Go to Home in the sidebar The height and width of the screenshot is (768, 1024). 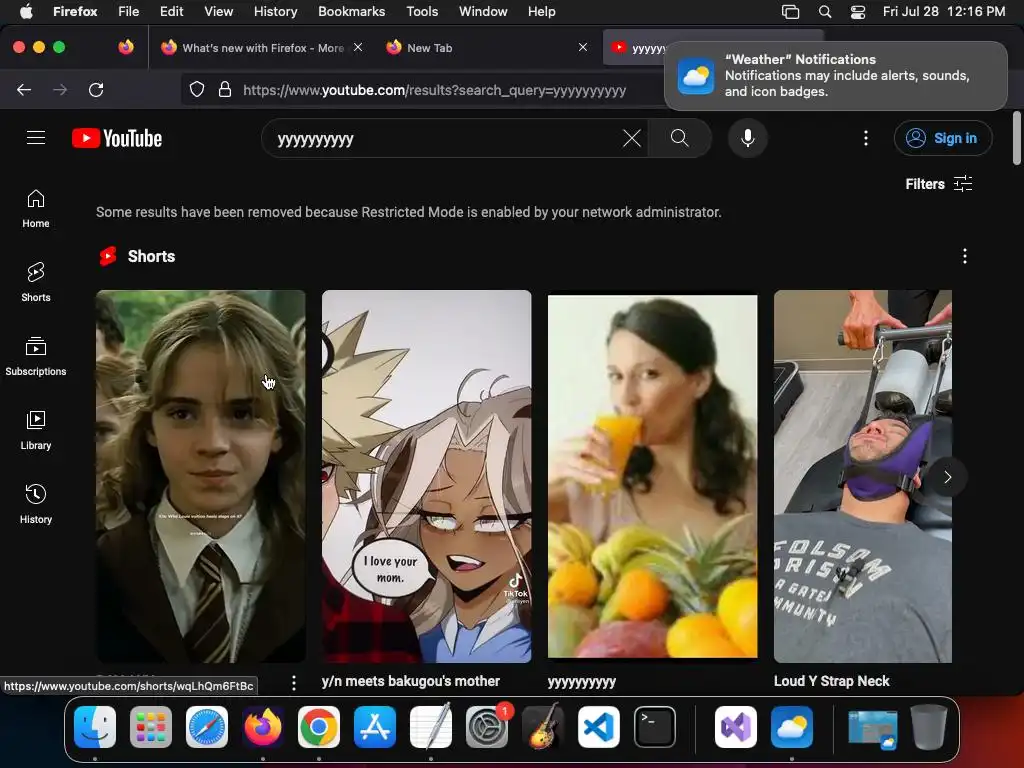coord(36,209)
